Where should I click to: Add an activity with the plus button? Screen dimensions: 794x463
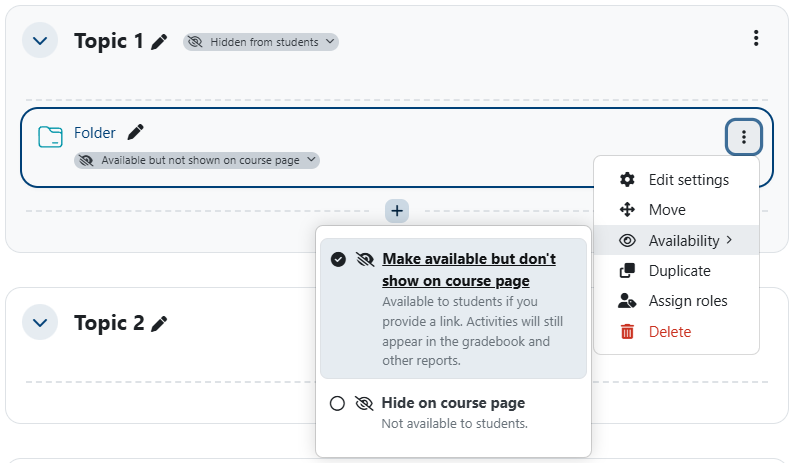397,211
